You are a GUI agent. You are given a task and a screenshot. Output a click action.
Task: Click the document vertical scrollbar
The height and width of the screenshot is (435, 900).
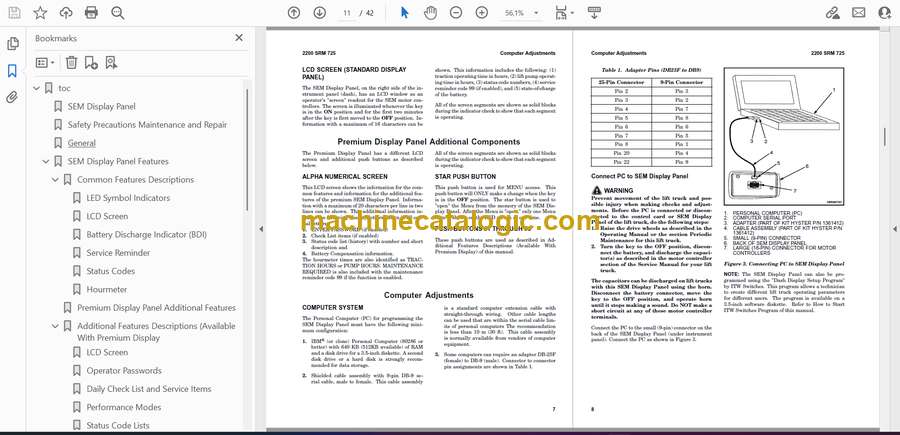point(885,139)
